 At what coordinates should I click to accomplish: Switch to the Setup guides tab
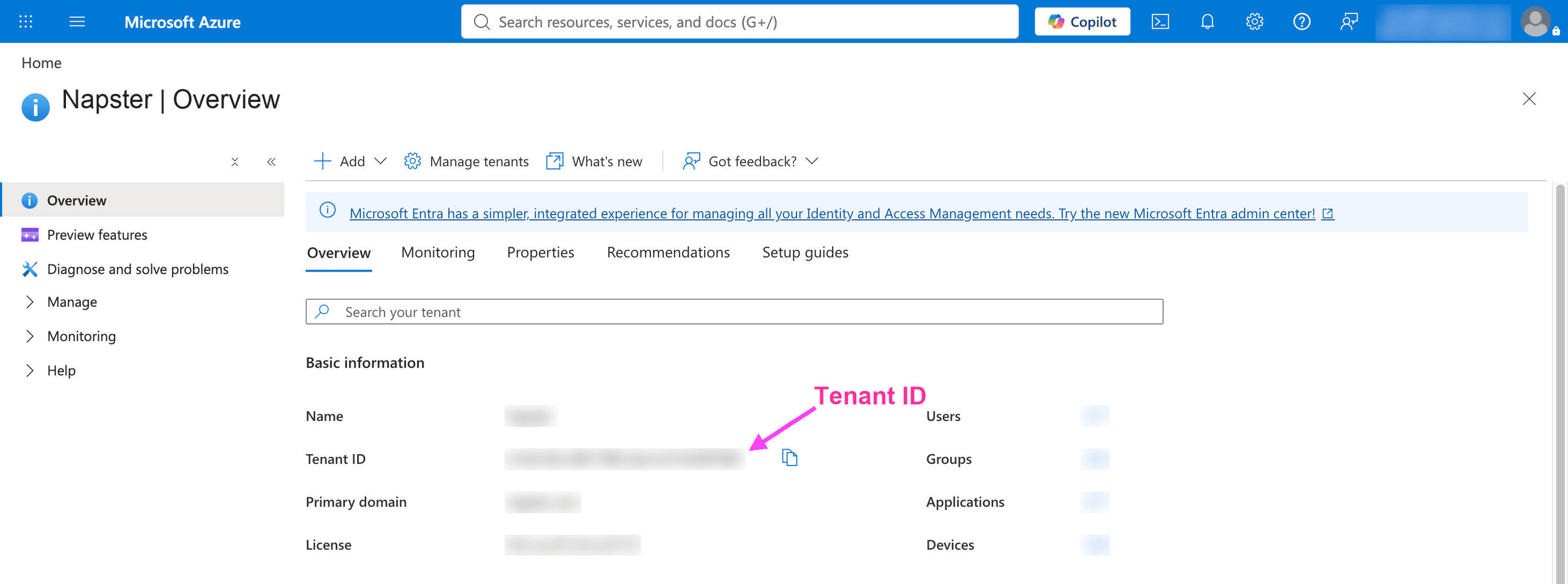pos(805,252)
